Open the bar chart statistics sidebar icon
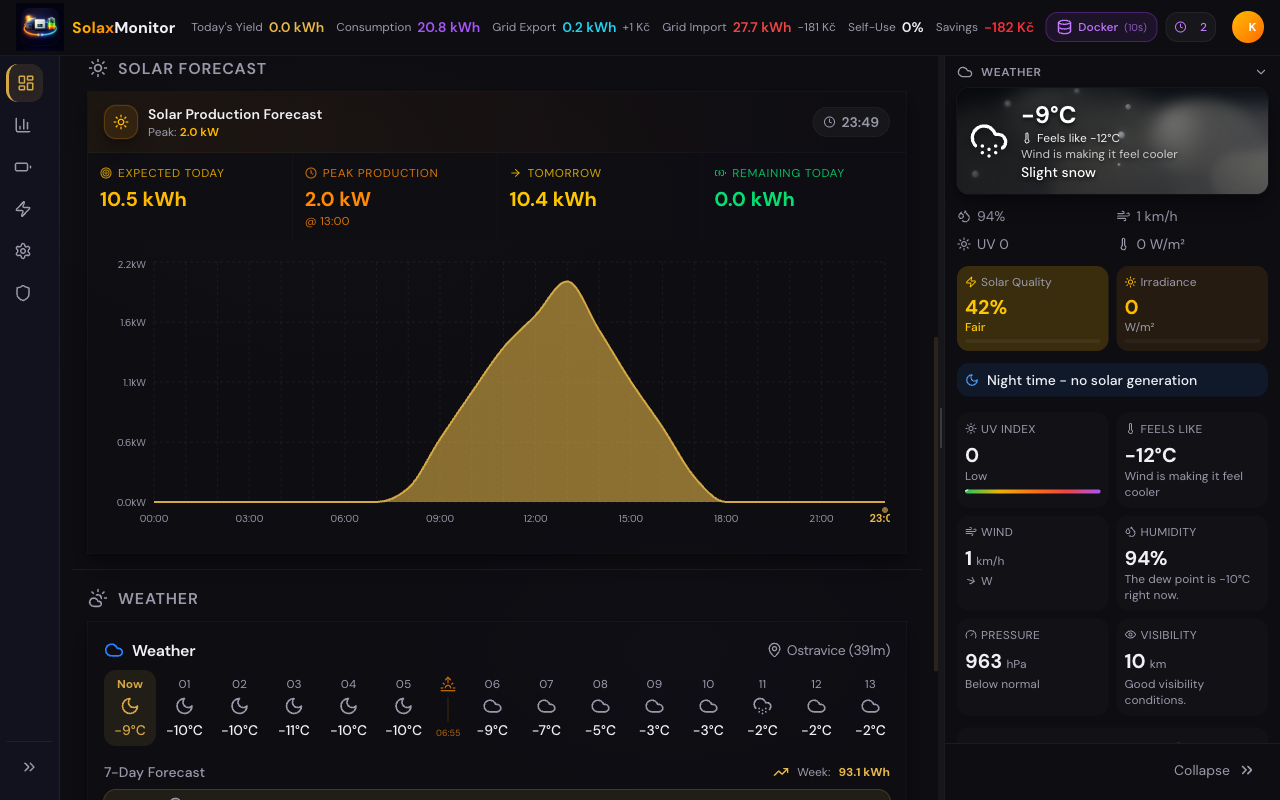This screenshot has height=800, width=1280. (x=23, y=125)
